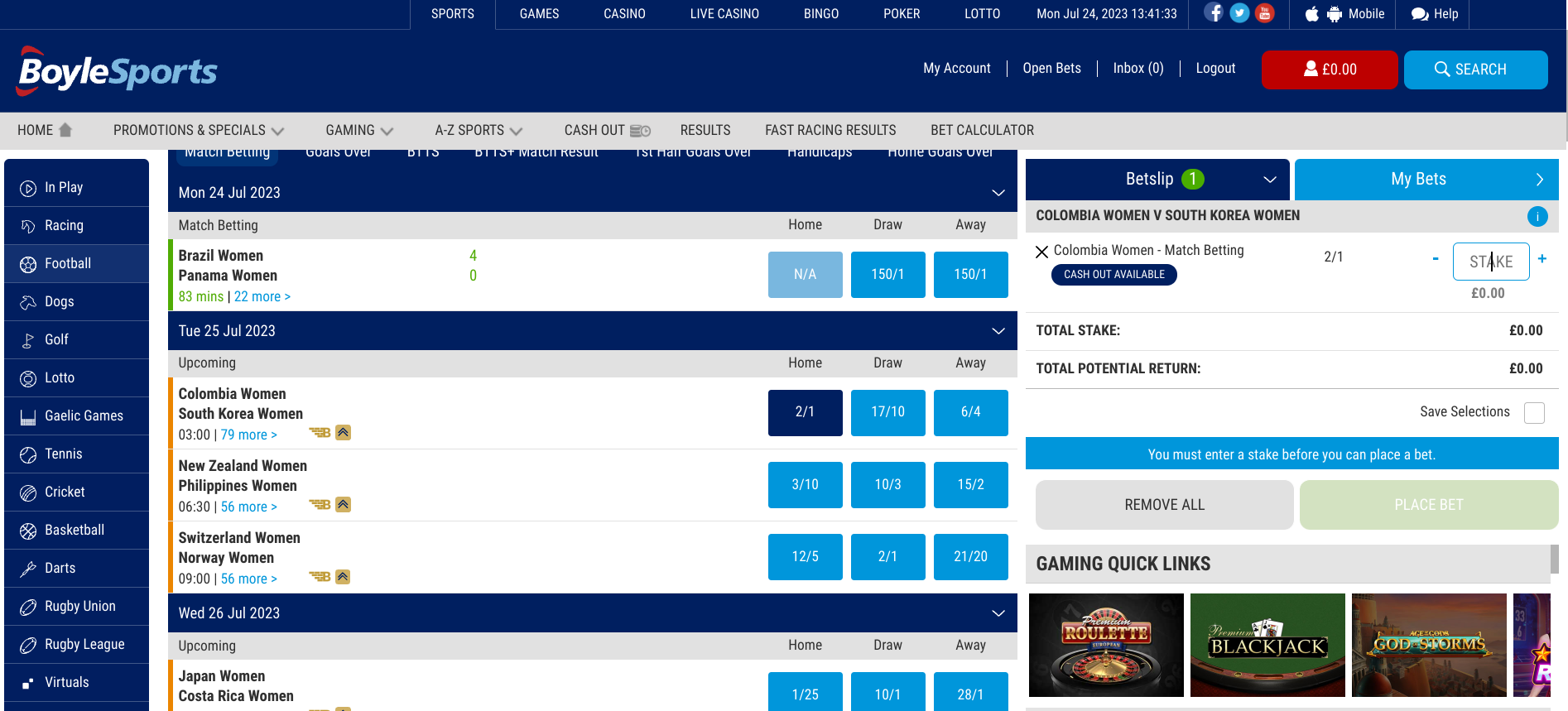
Task: Open the Open Bets link
Action: click(1051, 69)
